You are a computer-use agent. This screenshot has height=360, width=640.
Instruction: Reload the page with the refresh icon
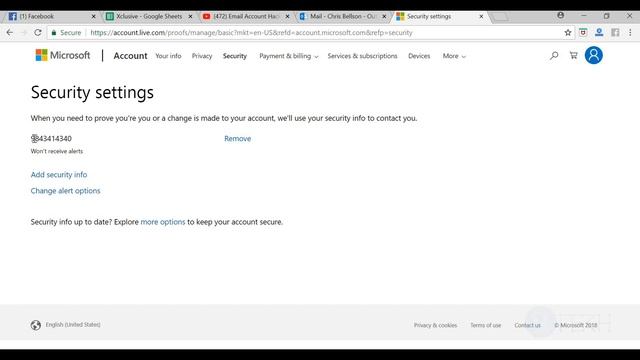pyautogui.click(x=38, y=33)
